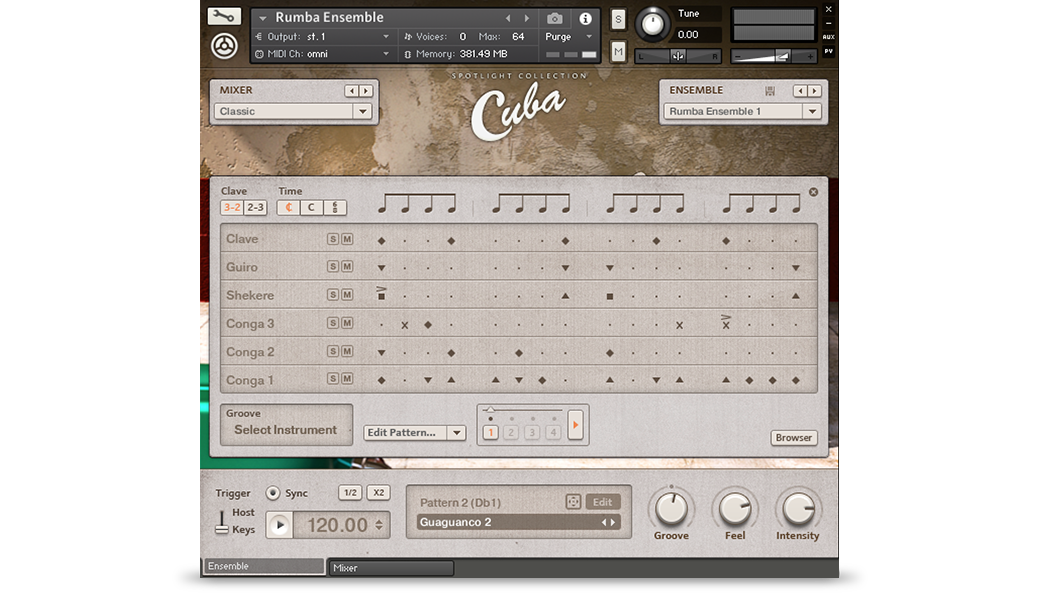Click the PV button on right edge
The height and width of the screenshot is (600, 1040).
point(828,51)
